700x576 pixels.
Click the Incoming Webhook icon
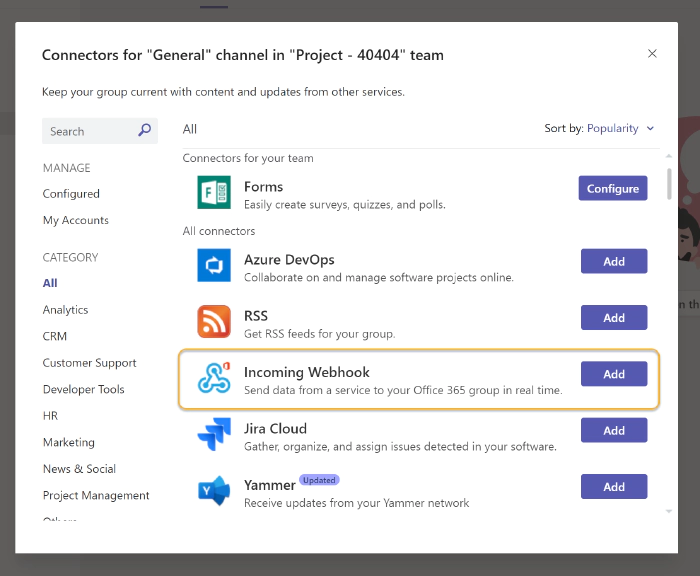214,377
